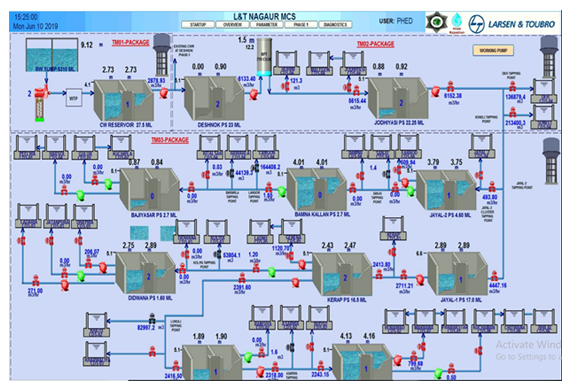Toggle the green pump left of Bajiyasar PS
This screenshot has width=570, height=390.
pyautogui.click(x=108, y=184)
